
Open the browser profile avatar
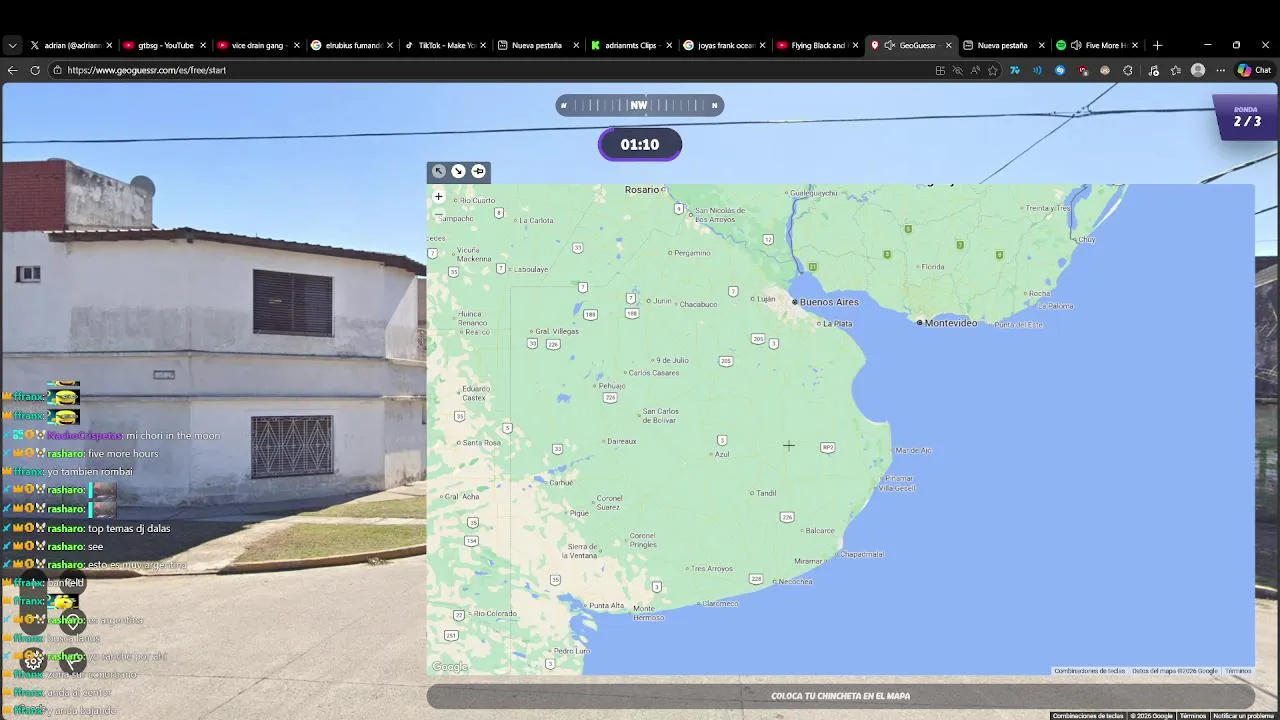click(1198, 70)
